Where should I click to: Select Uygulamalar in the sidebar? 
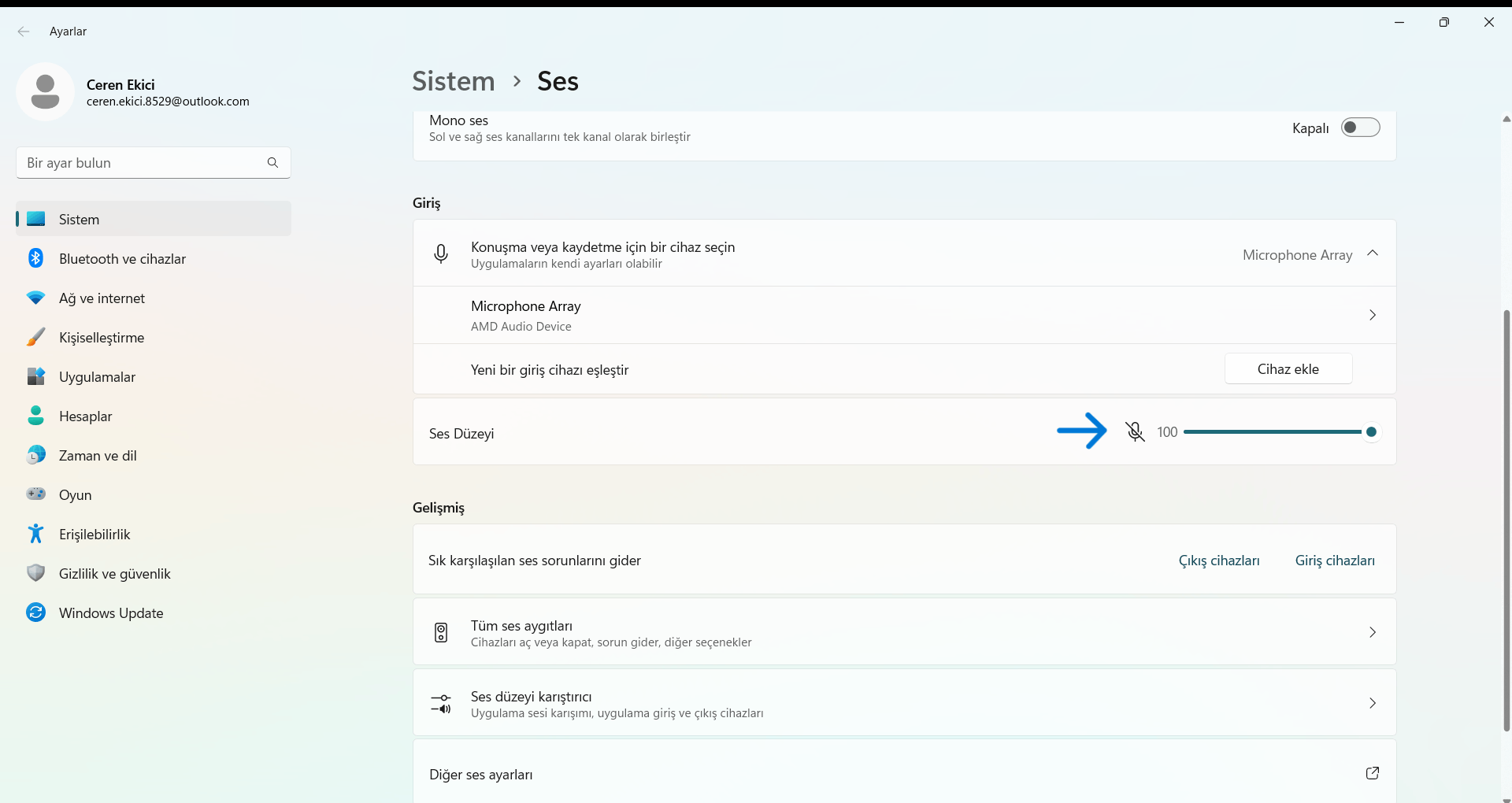coord(97,377)
